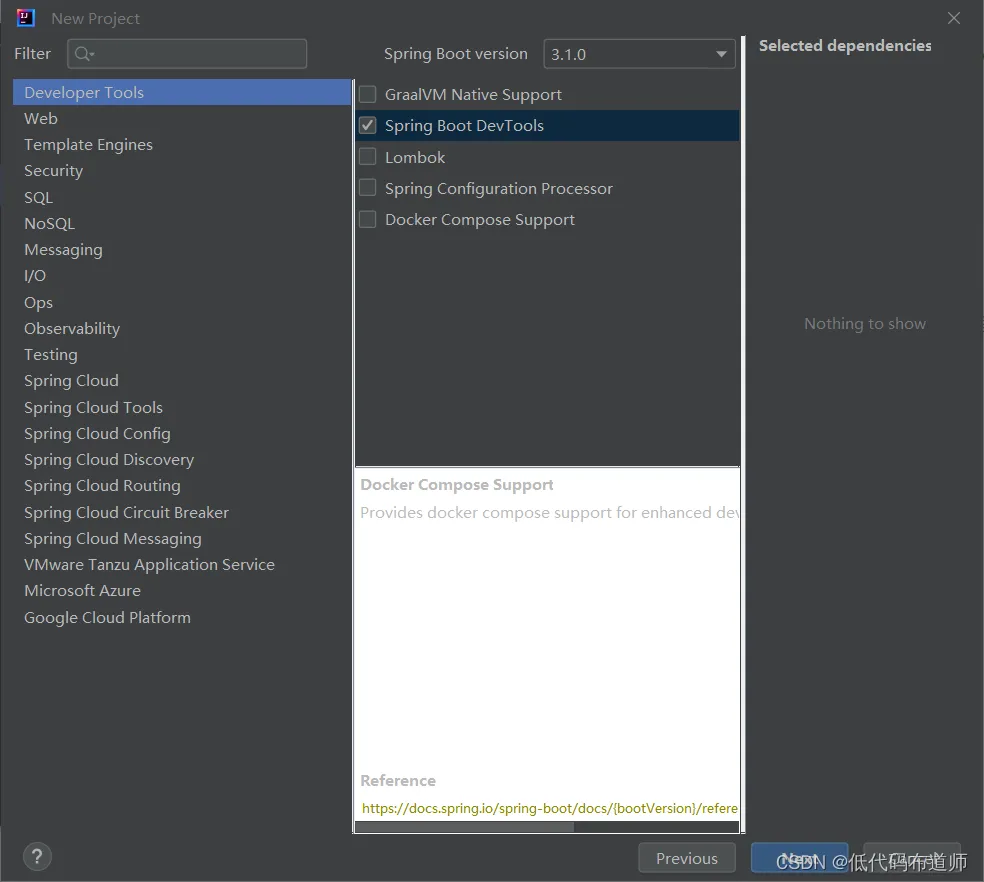Click the Docker Compose Support list label
Viewport: 984px width, 882px height.
(x=479, y=220)
